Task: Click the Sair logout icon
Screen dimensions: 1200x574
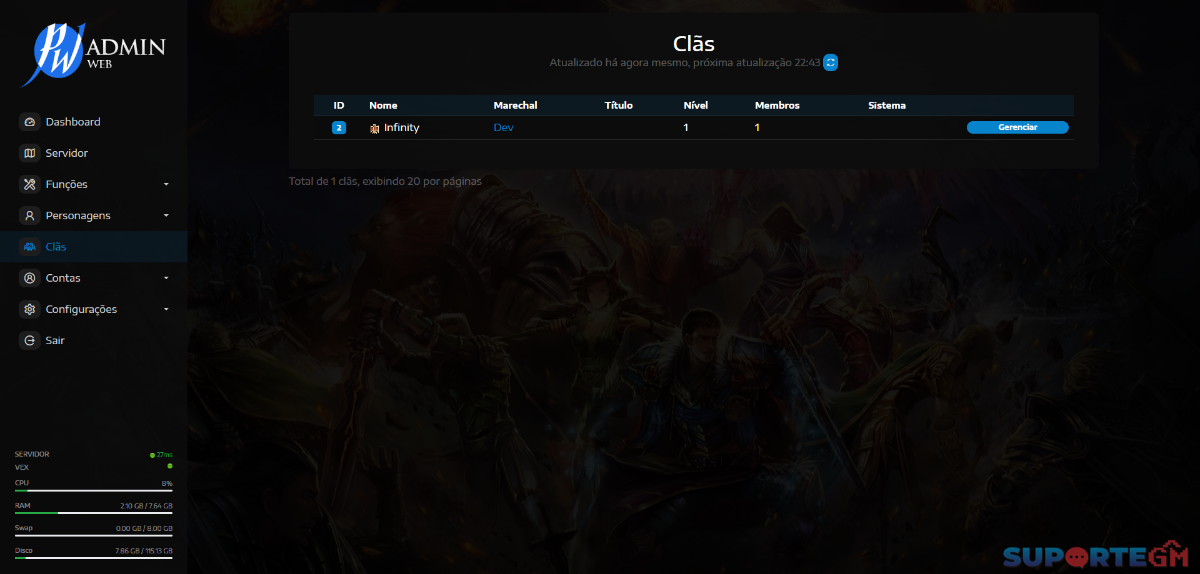Action: (29, 340)
